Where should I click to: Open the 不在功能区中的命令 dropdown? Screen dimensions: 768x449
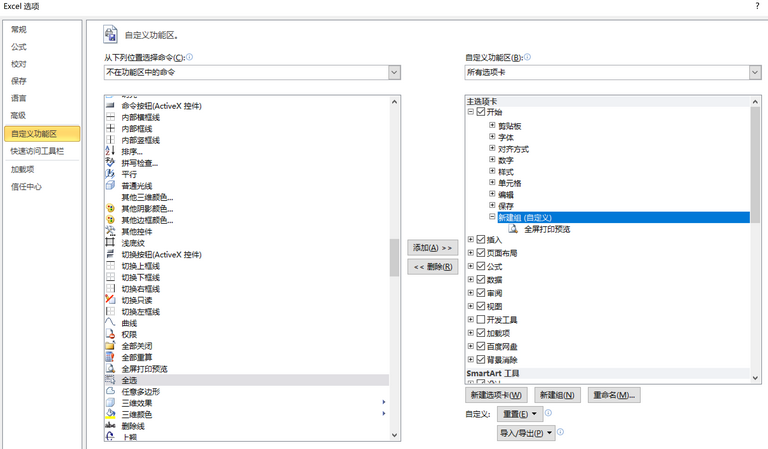pos(394,72)
